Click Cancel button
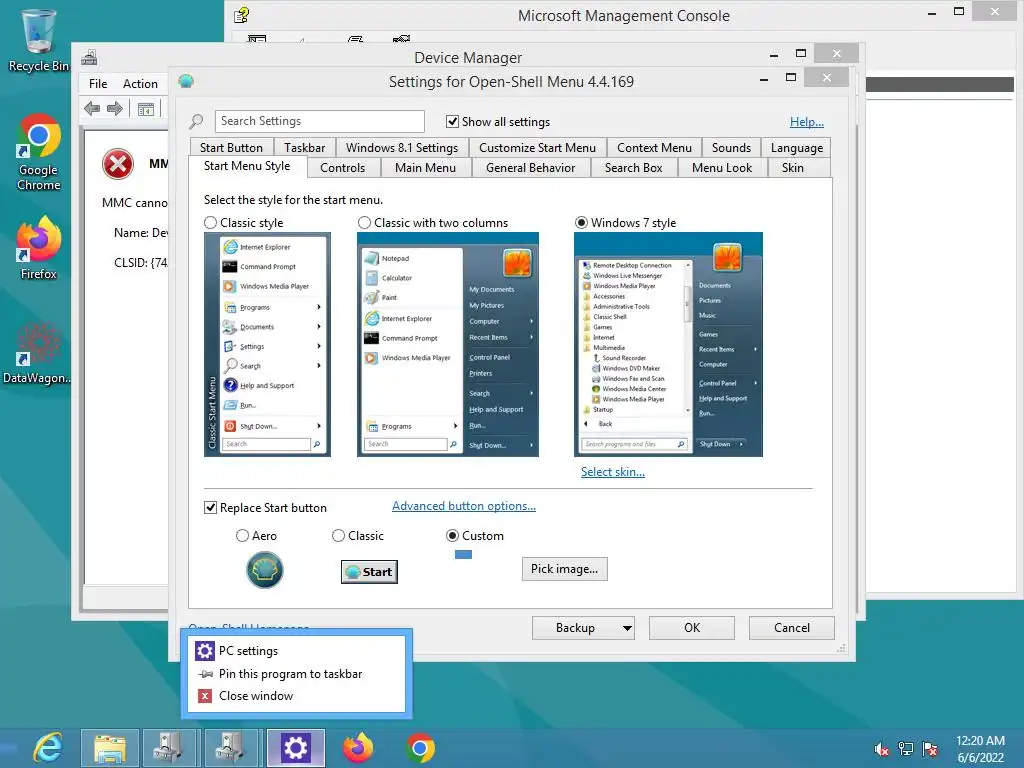This screenshot has height=768, width=1024. click(792, 628)
